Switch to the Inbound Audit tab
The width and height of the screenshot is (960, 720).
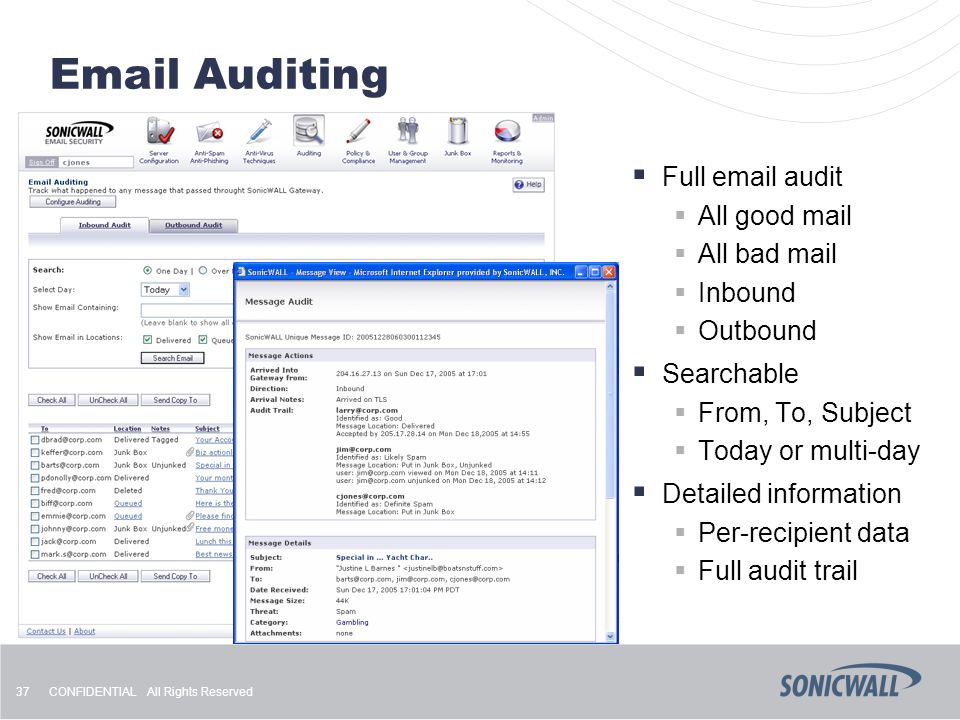point(104,225)
